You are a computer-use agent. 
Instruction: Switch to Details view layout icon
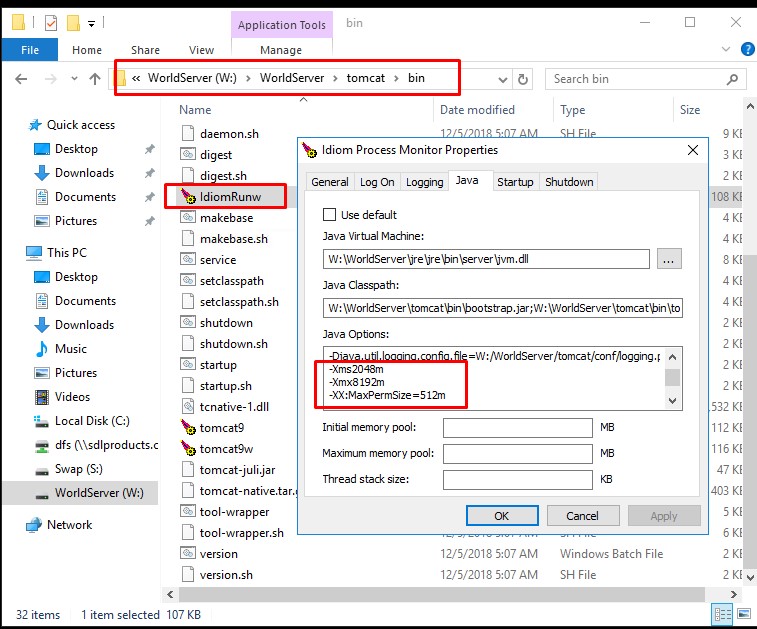click(723, 614)
